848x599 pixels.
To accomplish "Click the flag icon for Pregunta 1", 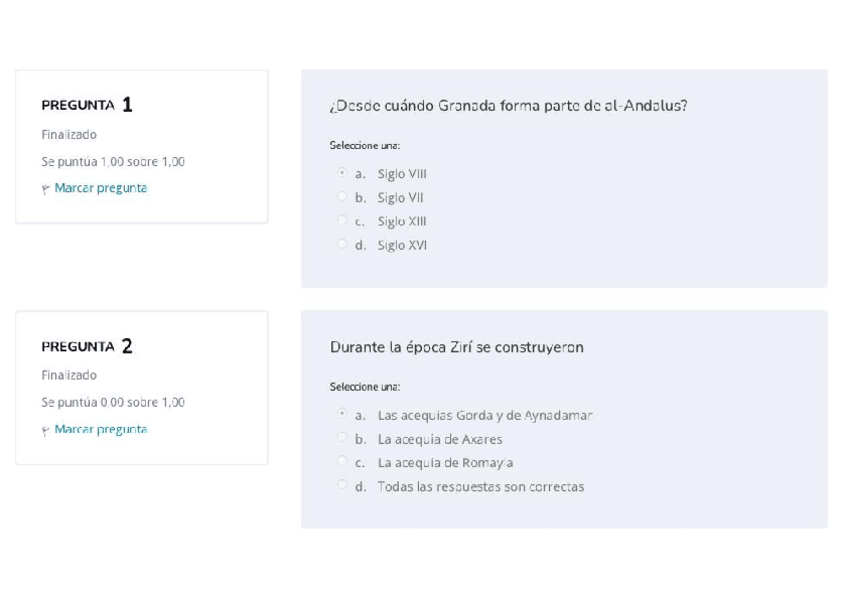I will click(46, 189).
